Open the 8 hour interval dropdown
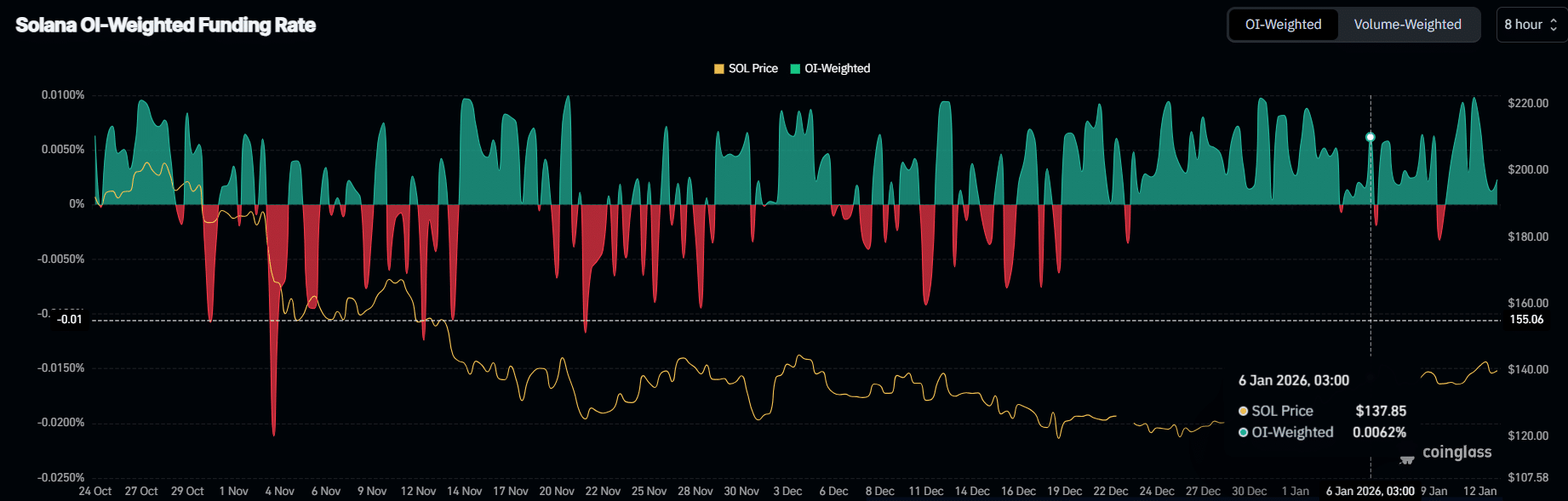Viewport: 1568px width, 501px height. pyautogui.click(x=1530, y=25)
